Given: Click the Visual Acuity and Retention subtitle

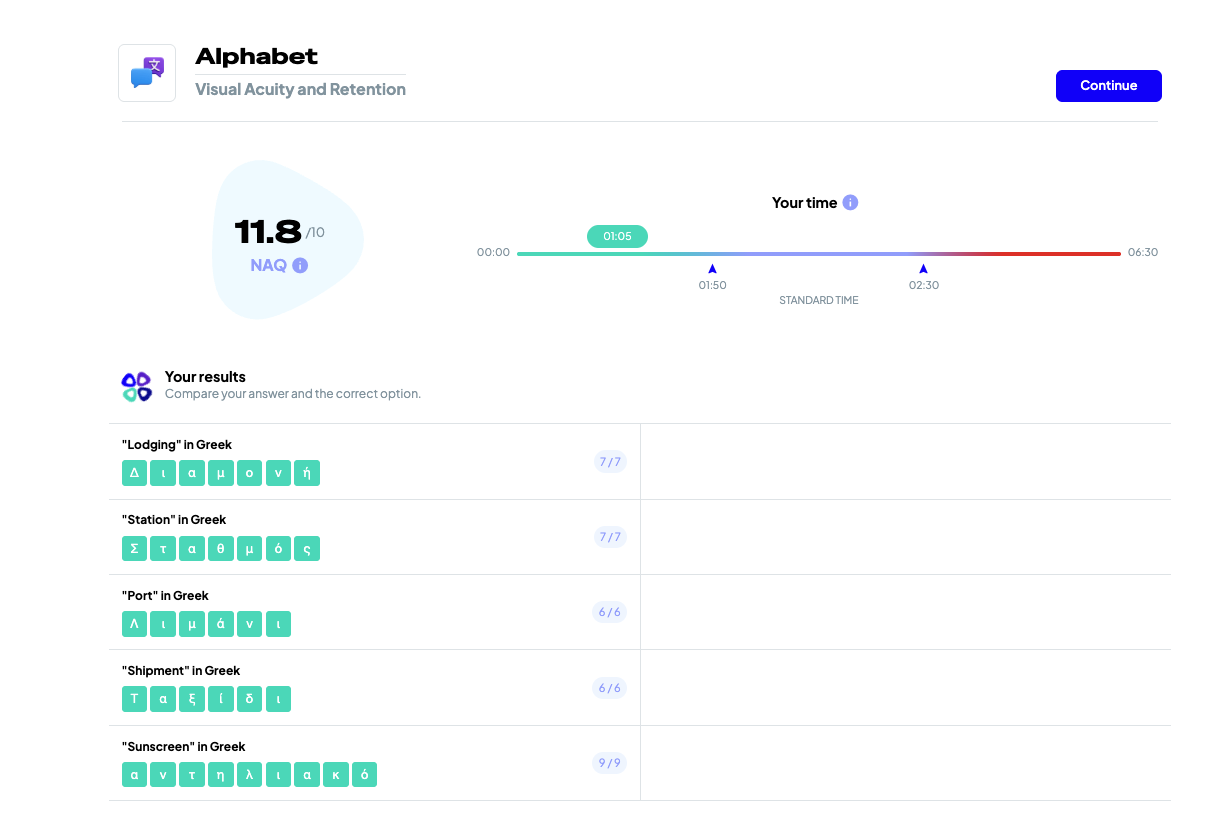Looking at the screenshot, I should [300, 89].
